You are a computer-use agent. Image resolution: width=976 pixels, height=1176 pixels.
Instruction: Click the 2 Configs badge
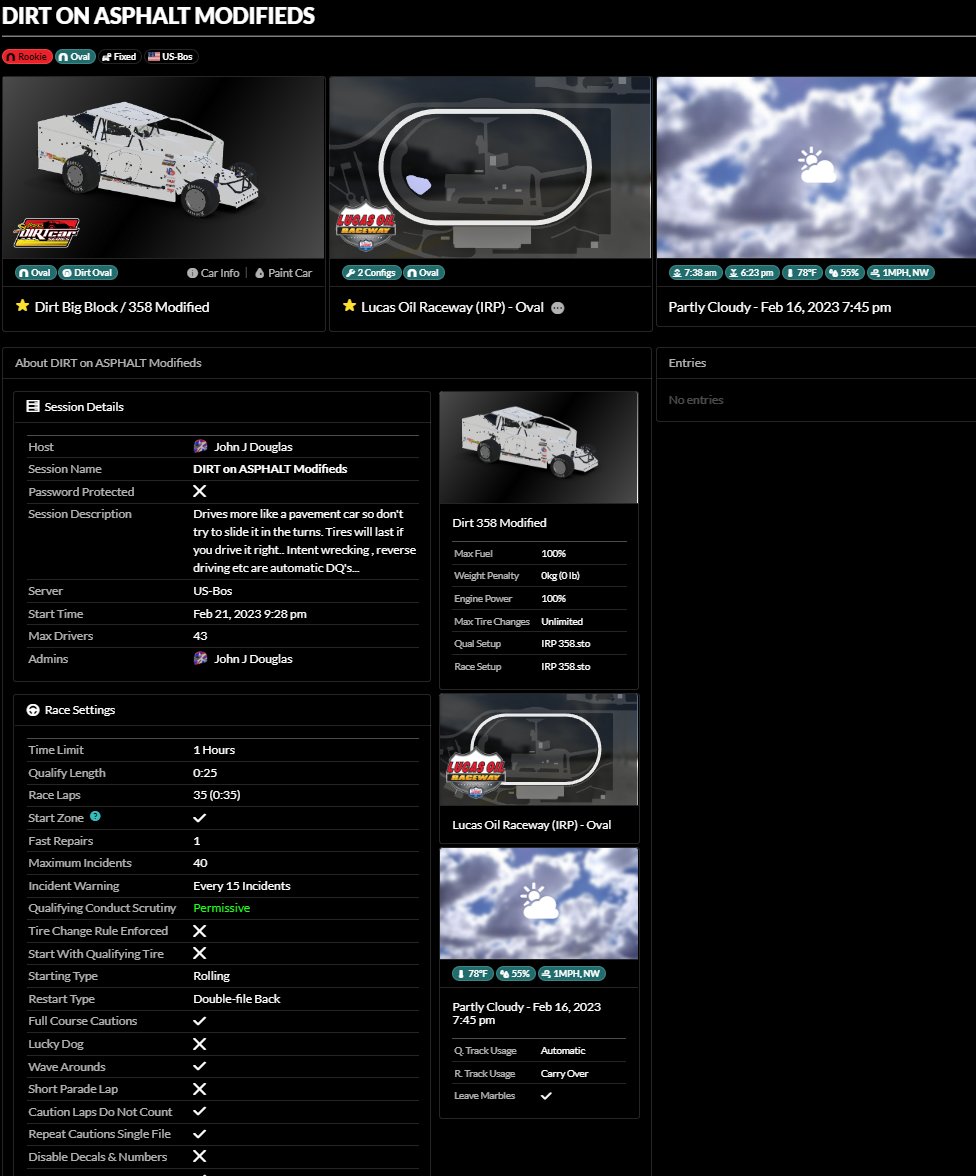(x=371, y=273)
